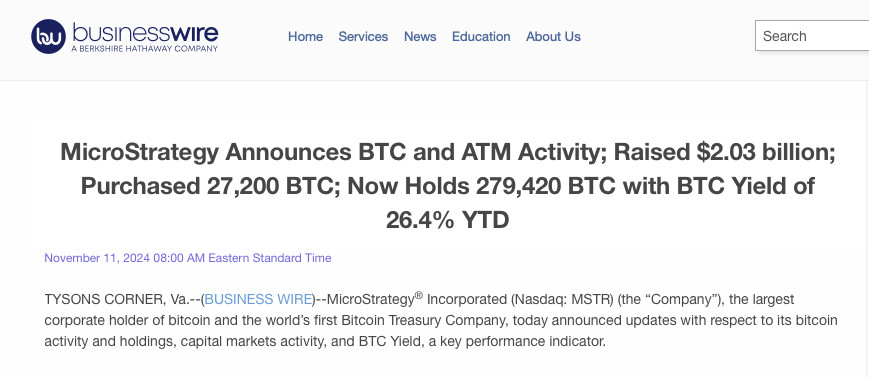Viewport: 869px width, 377px height.
Task: Go to the News section
Action: 420,37
